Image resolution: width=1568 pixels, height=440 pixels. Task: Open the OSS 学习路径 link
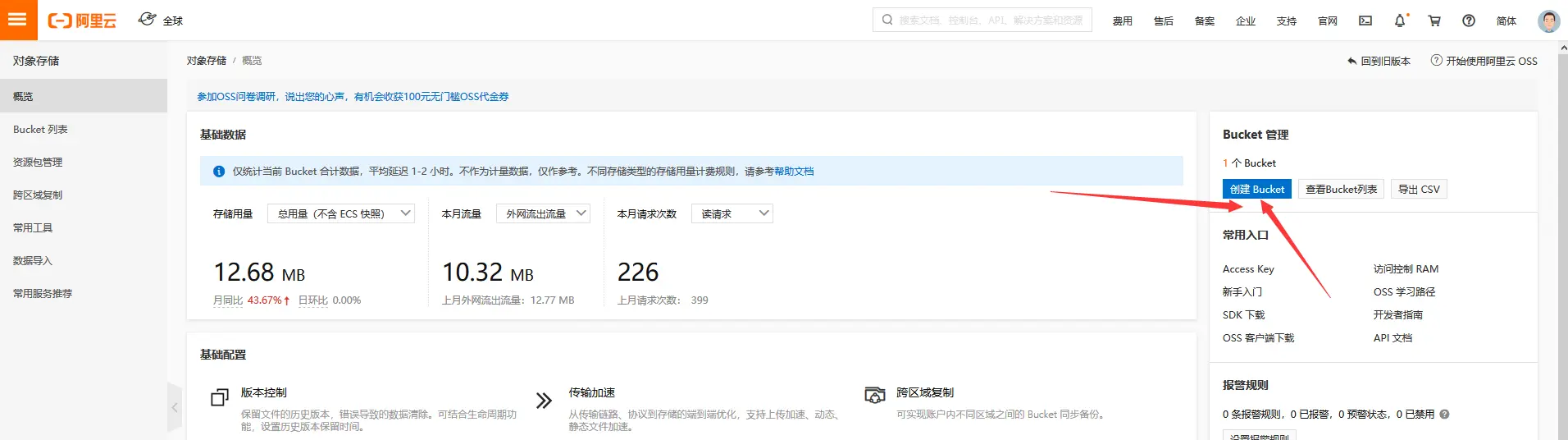coord(1404,292)
